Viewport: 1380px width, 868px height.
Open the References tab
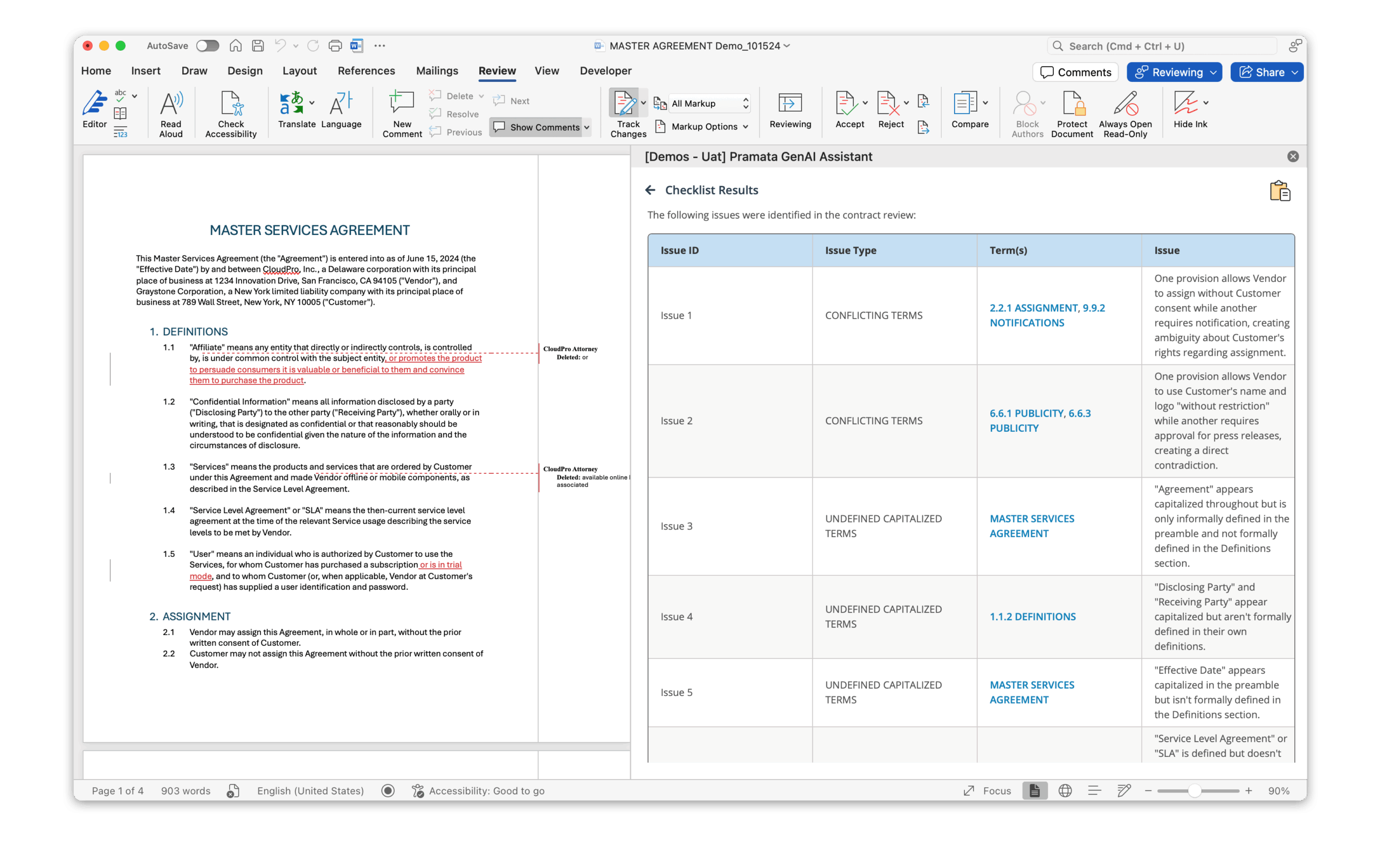tap(366, 71)
